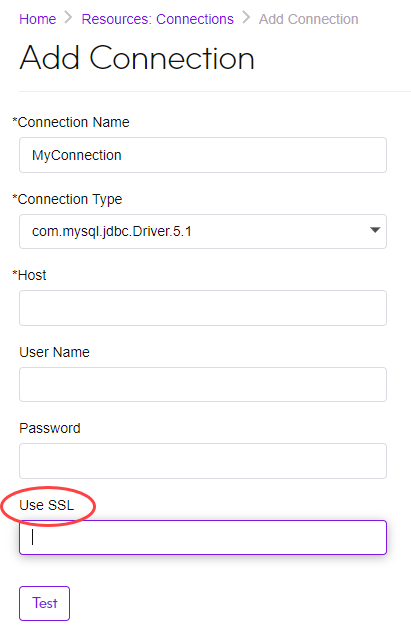
Task: Open the Home breadcrumb link
Action: tap(37, 19)
